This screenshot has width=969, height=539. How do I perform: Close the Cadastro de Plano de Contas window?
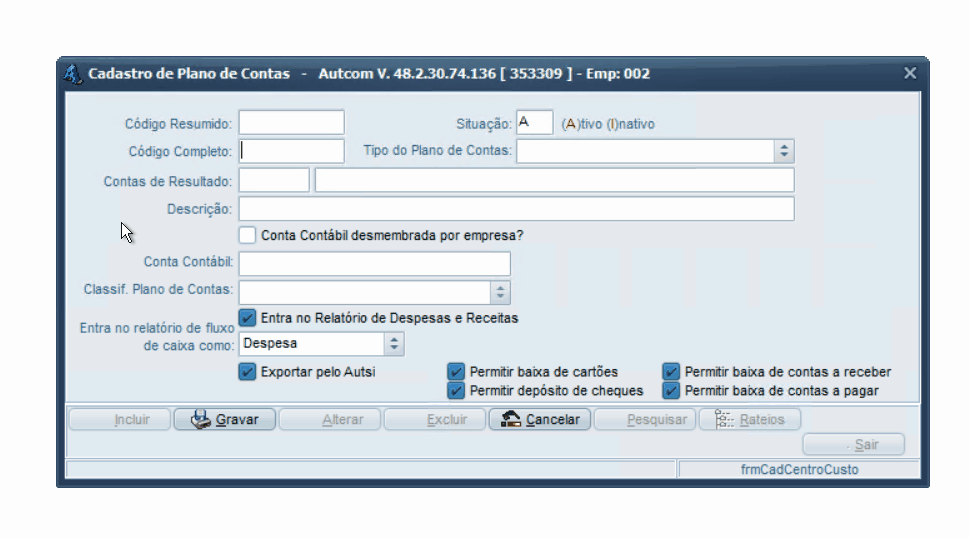coord(910,73)
